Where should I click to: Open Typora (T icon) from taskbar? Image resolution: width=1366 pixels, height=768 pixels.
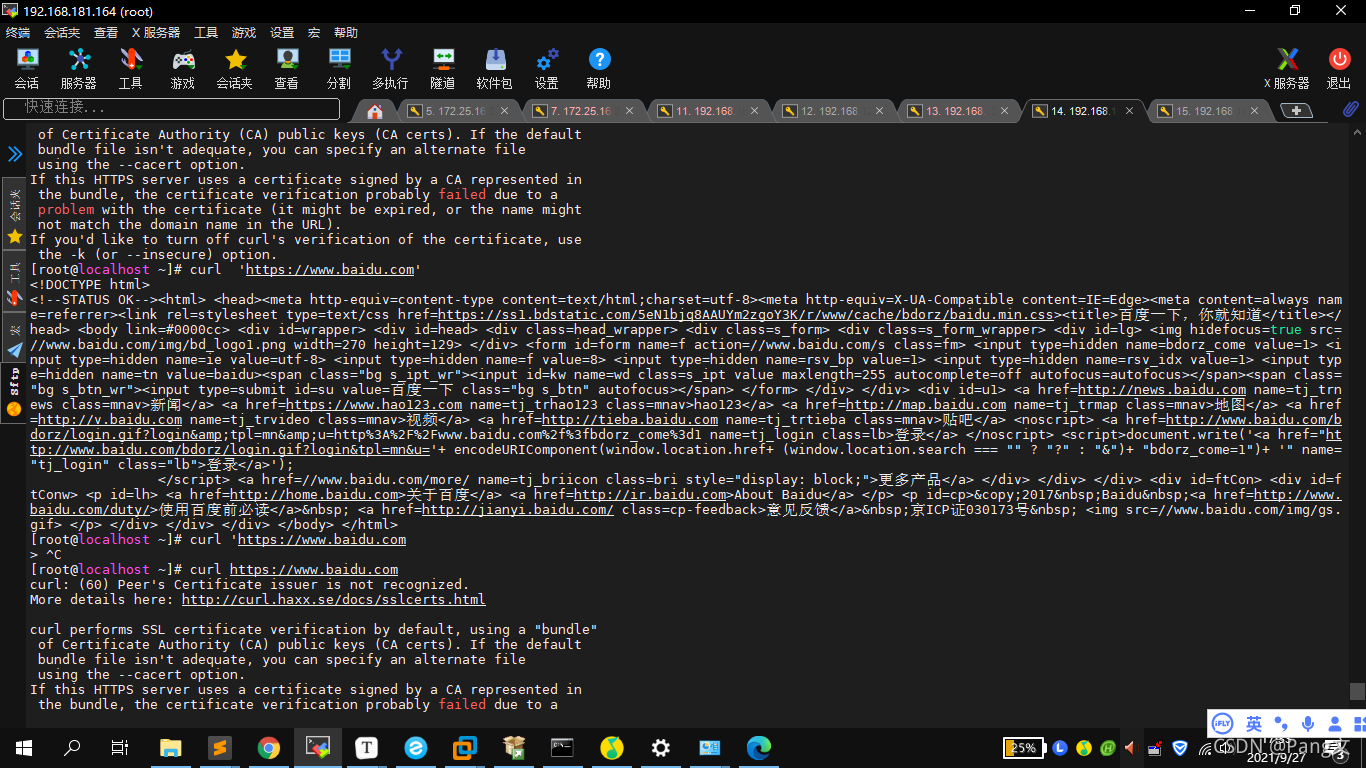(367, 747)
